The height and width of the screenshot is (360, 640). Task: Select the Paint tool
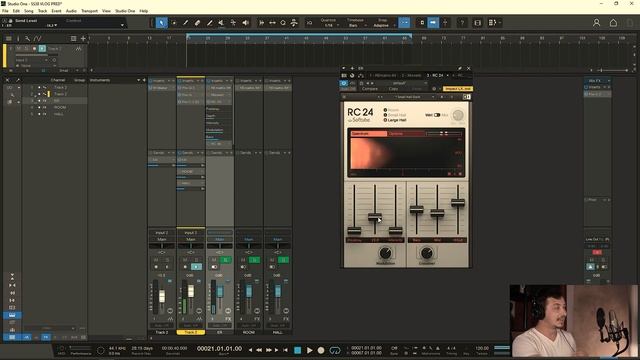click(209, 23)
